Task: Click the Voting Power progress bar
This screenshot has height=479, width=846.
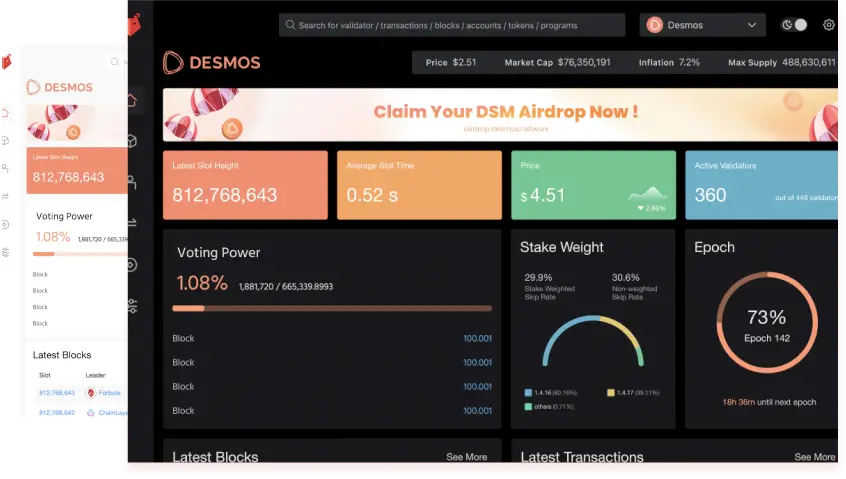Action: tap(332, 308)
